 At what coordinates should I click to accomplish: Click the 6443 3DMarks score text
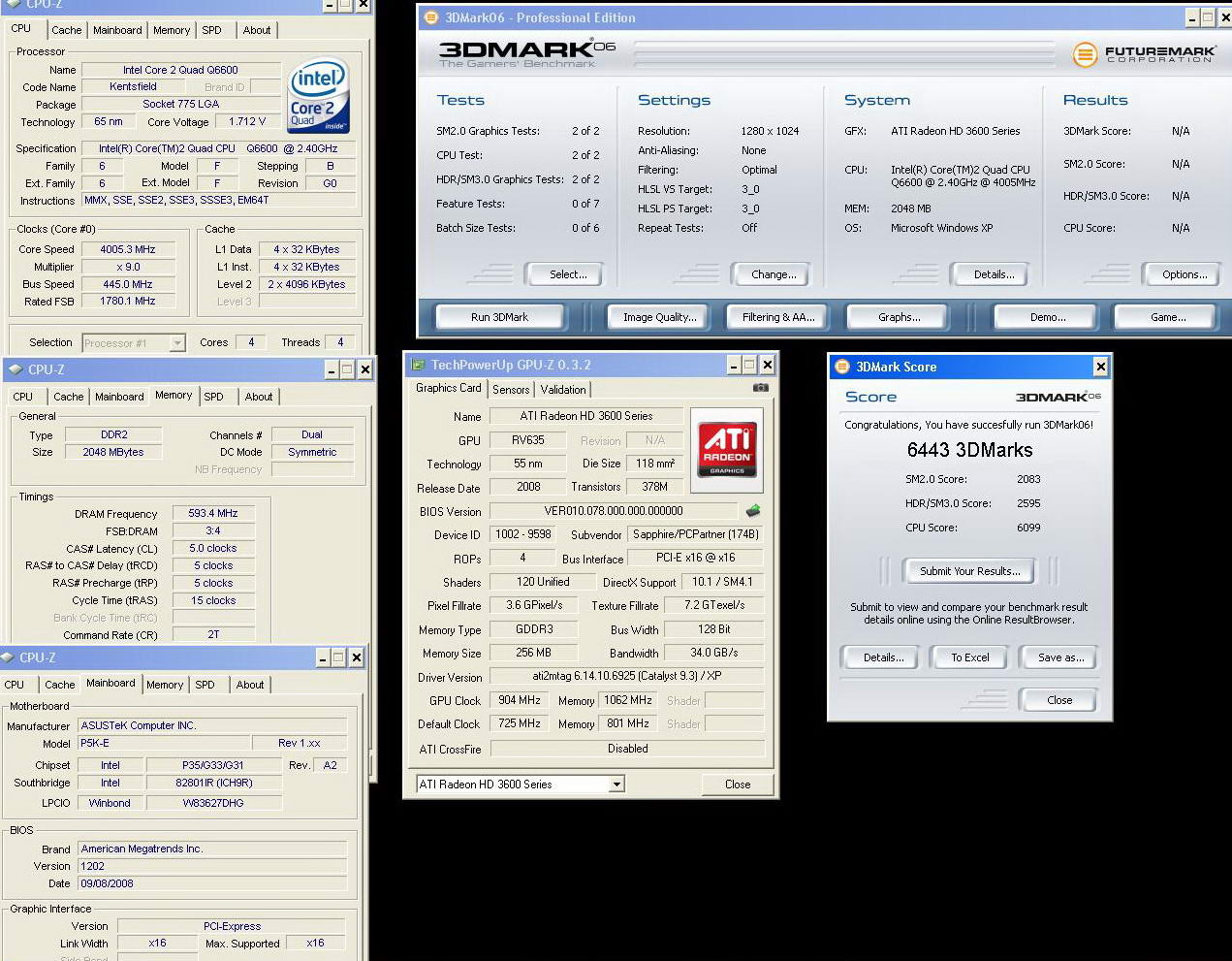[x=969, y=450]
